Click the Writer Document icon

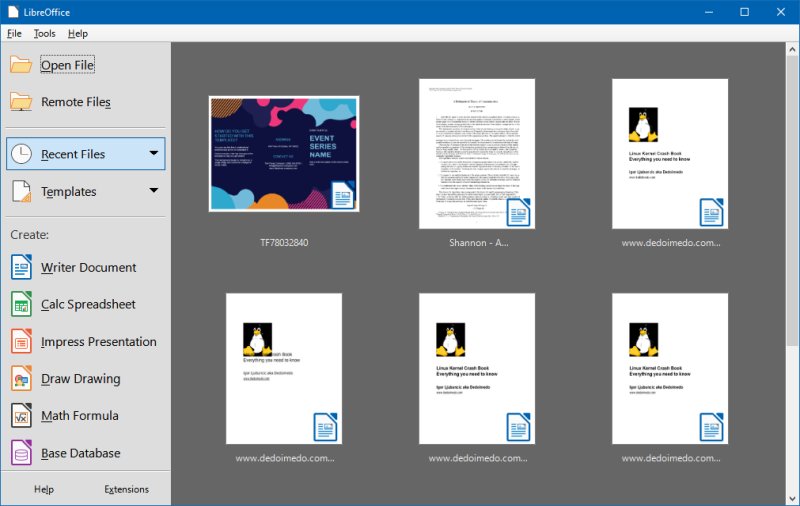click(22, 267)
